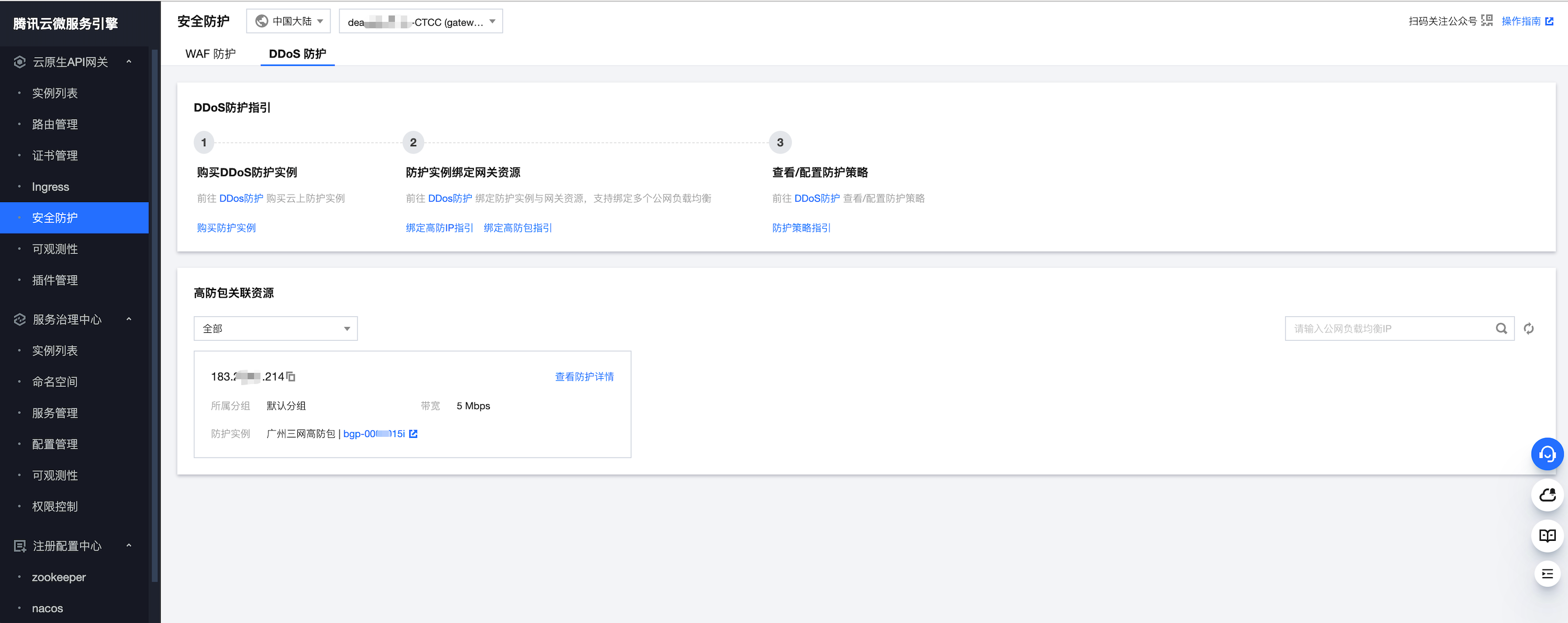Open the 全部 group filter dropdown
Image resolution: width=1568 pixels, height=623 pixels.
pos(275,329)
